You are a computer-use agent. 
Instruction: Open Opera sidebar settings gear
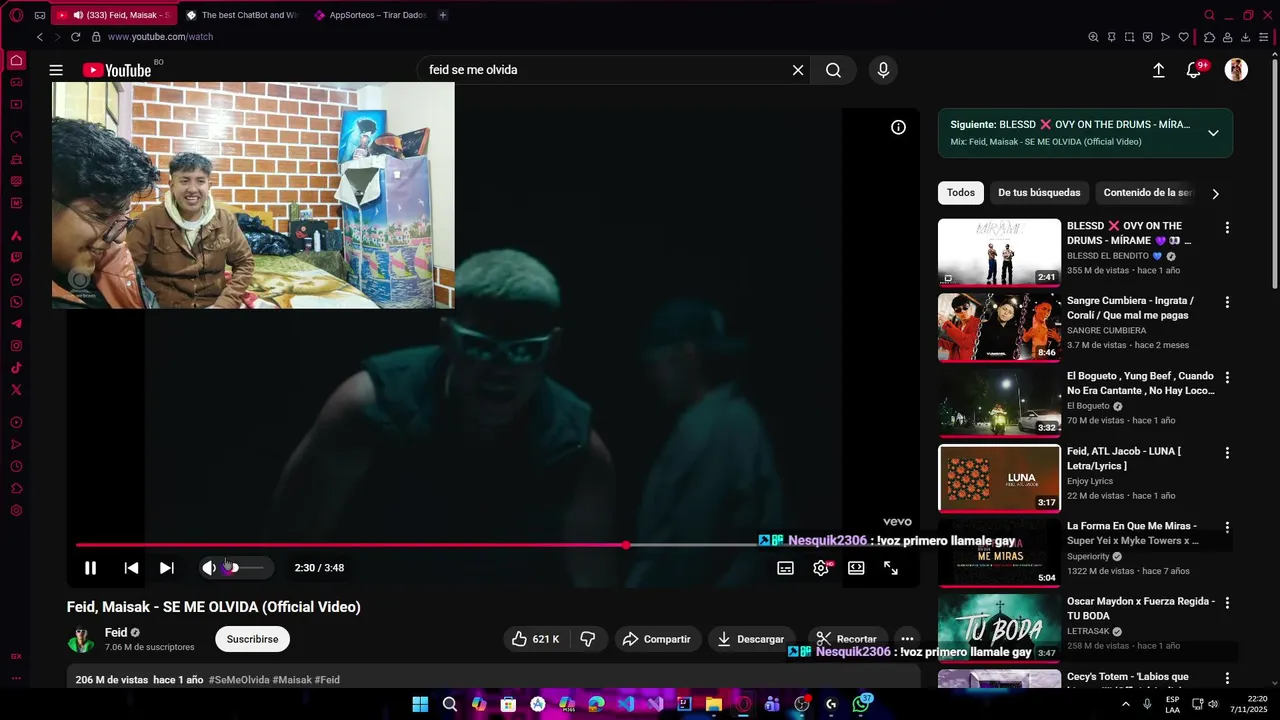point(16,511)
